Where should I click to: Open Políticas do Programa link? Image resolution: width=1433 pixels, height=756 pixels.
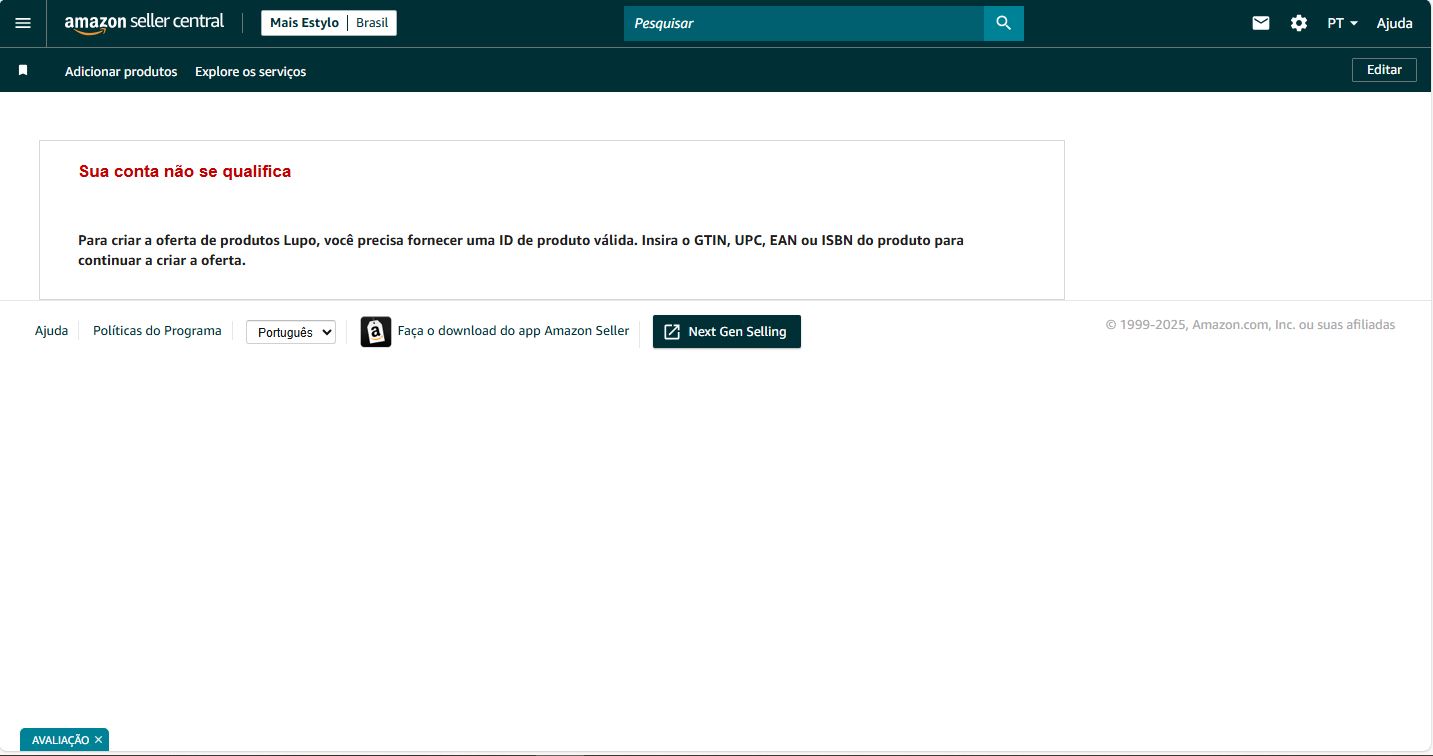click(157, 331)
